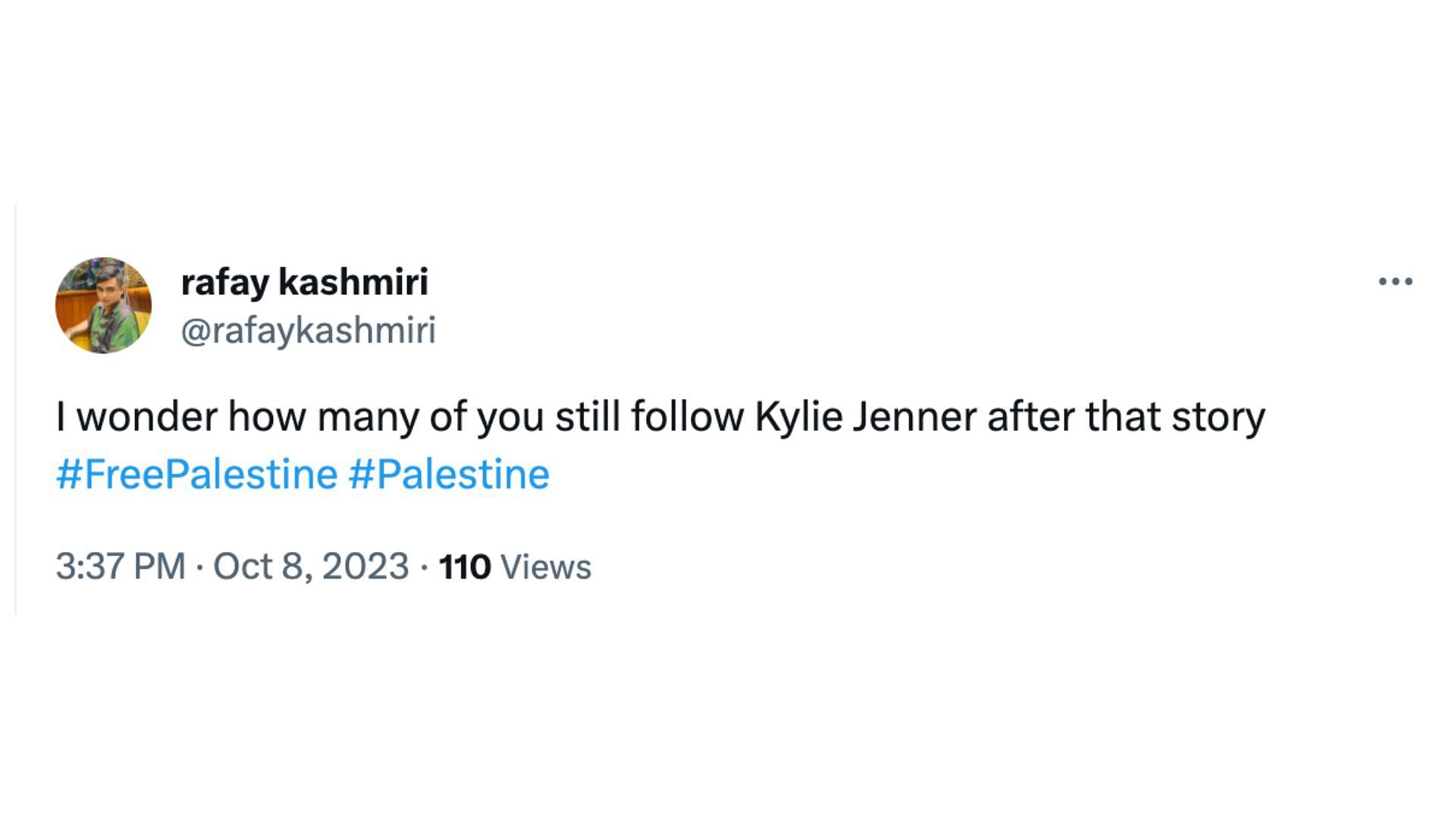The image size is (1456, 819).
Task: Click the word 'kashmiri' in the display name
Action: point(353,282)
